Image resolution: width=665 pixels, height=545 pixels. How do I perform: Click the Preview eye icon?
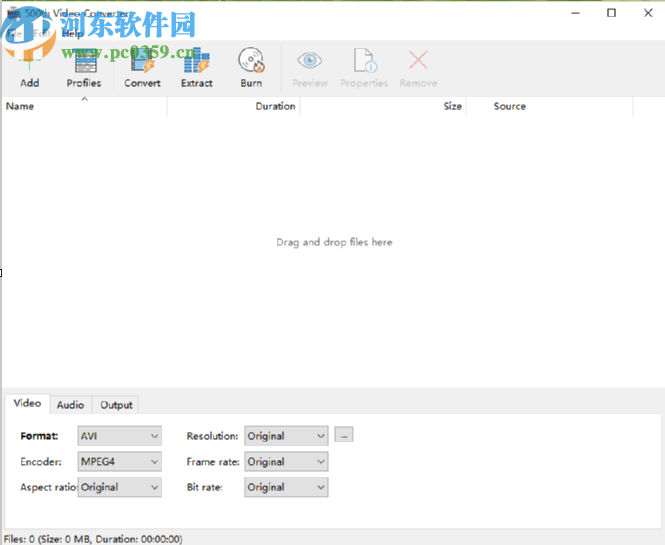tap(310, 68)
